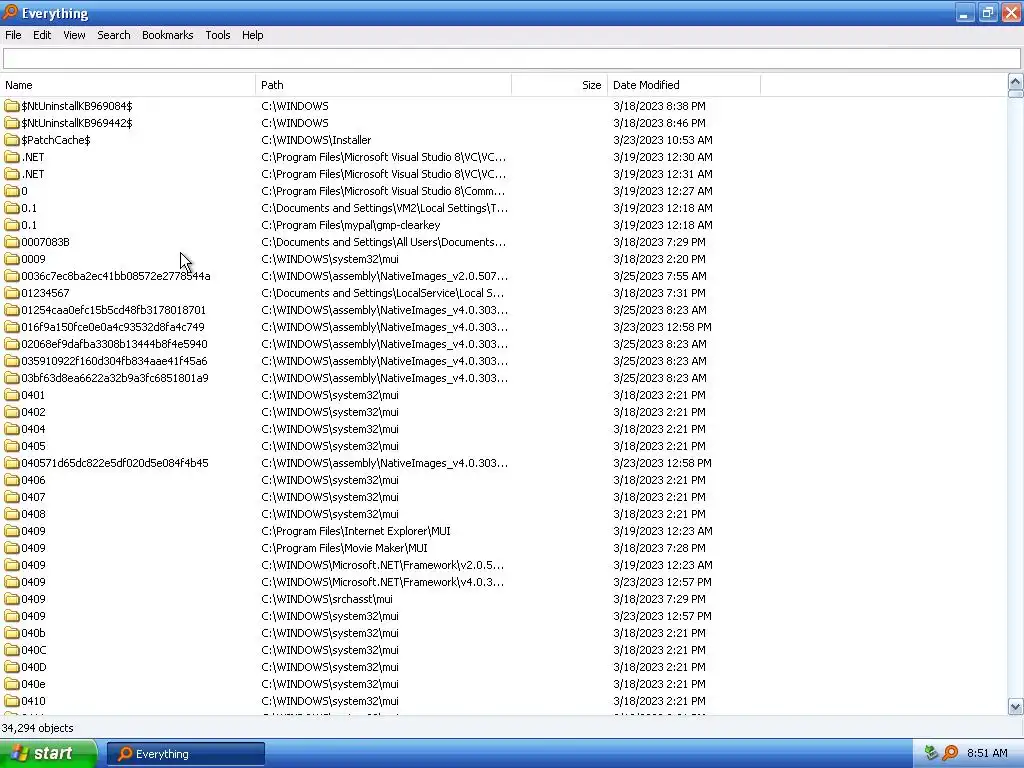Select the folder icon for 0009
The image size is (1024, 768).
coord(12,259)
